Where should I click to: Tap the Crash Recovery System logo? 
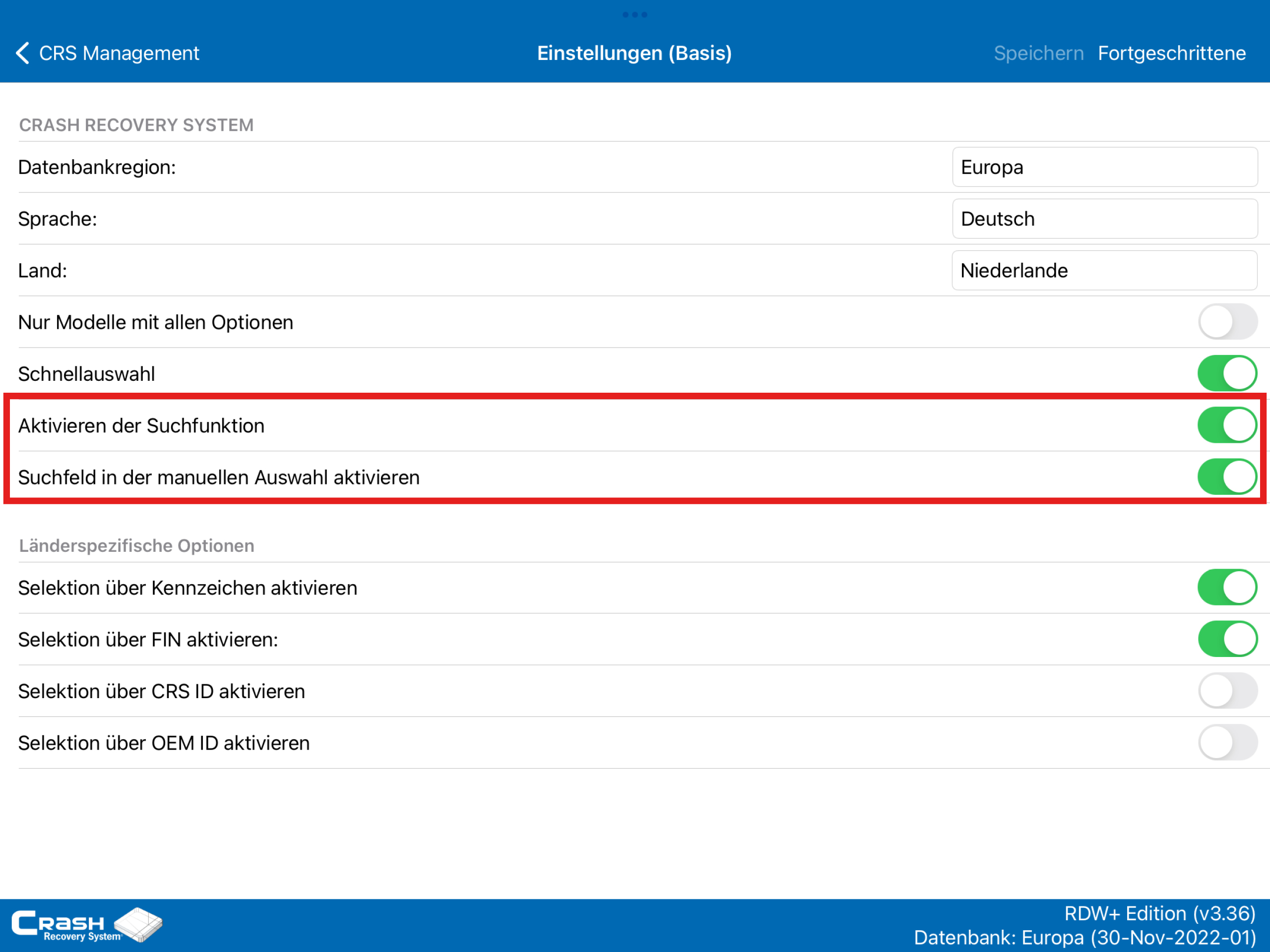click(87, 925)
